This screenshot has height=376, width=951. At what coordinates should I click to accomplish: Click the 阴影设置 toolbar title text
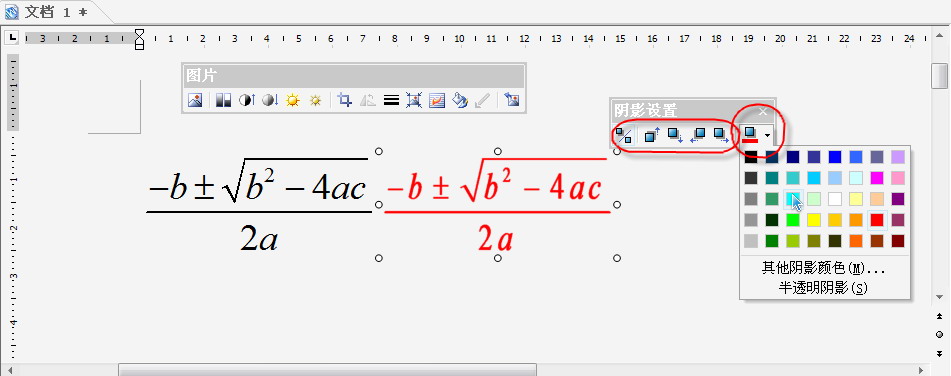tap(645, 111)
